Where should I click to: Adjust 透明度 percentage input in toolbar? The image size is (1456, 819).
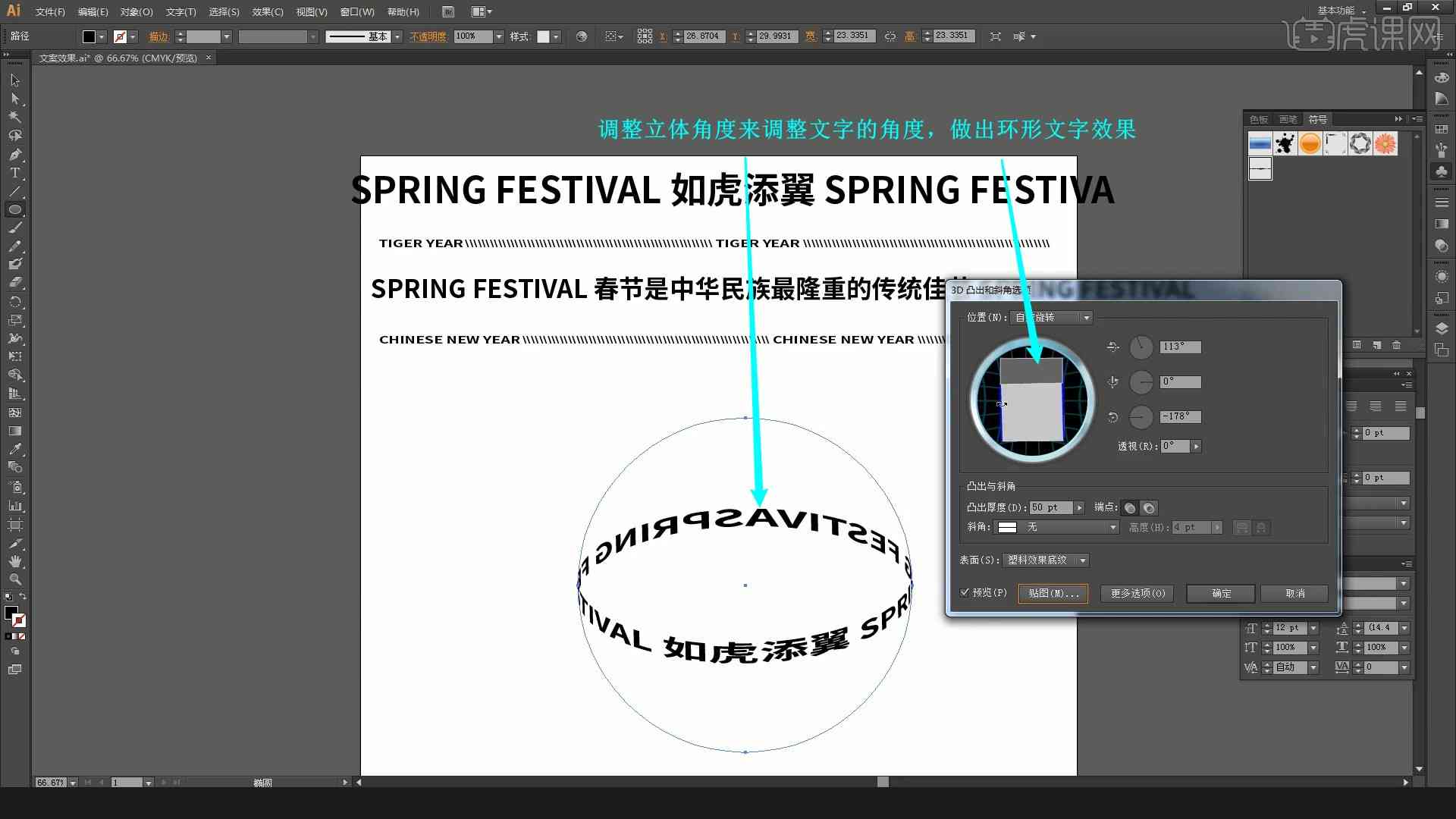(x=472, y=36)
